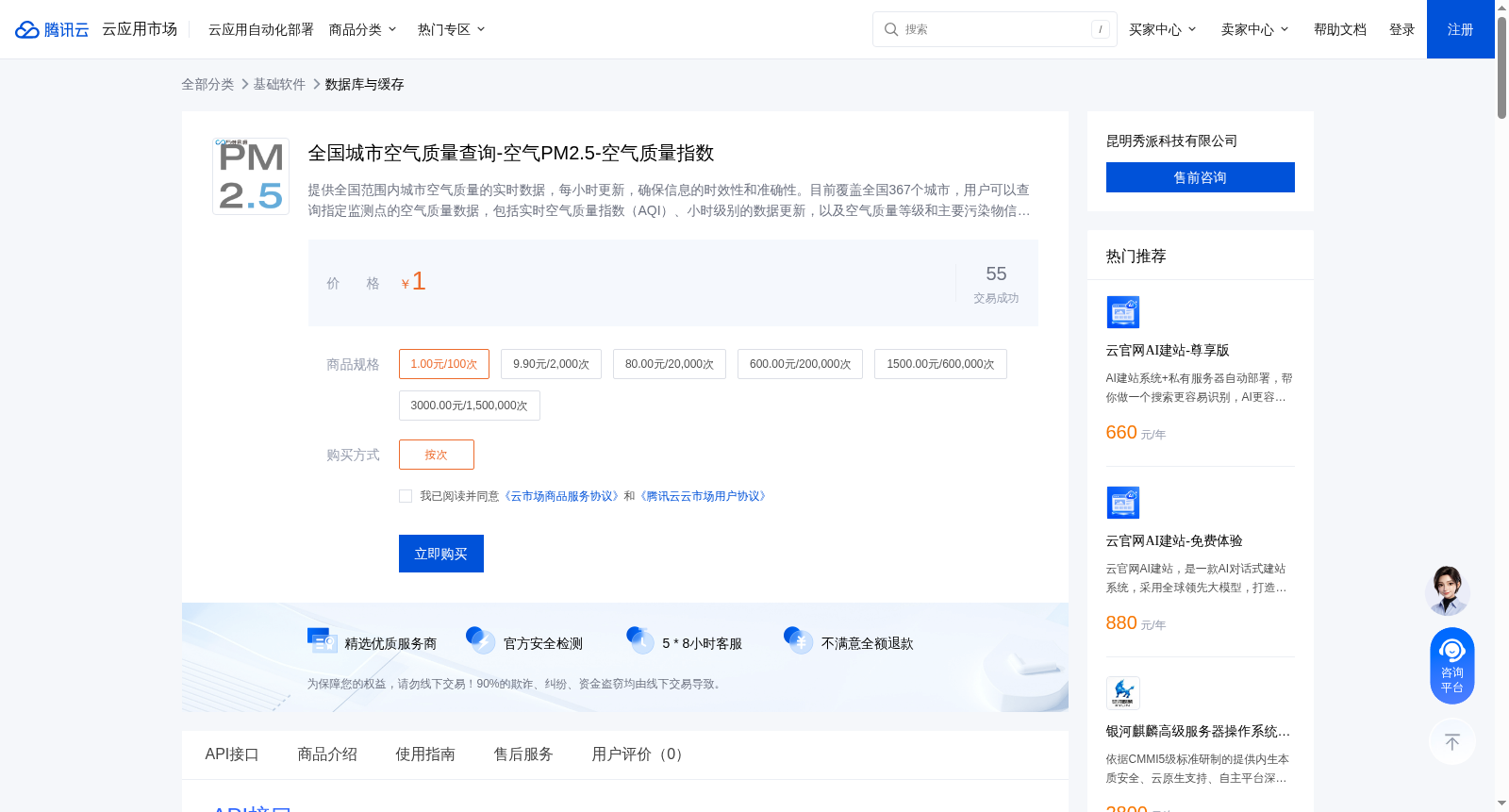Tick the agreement checkbox
This screenshot has height=812, width=1509.
coord(406,496)
